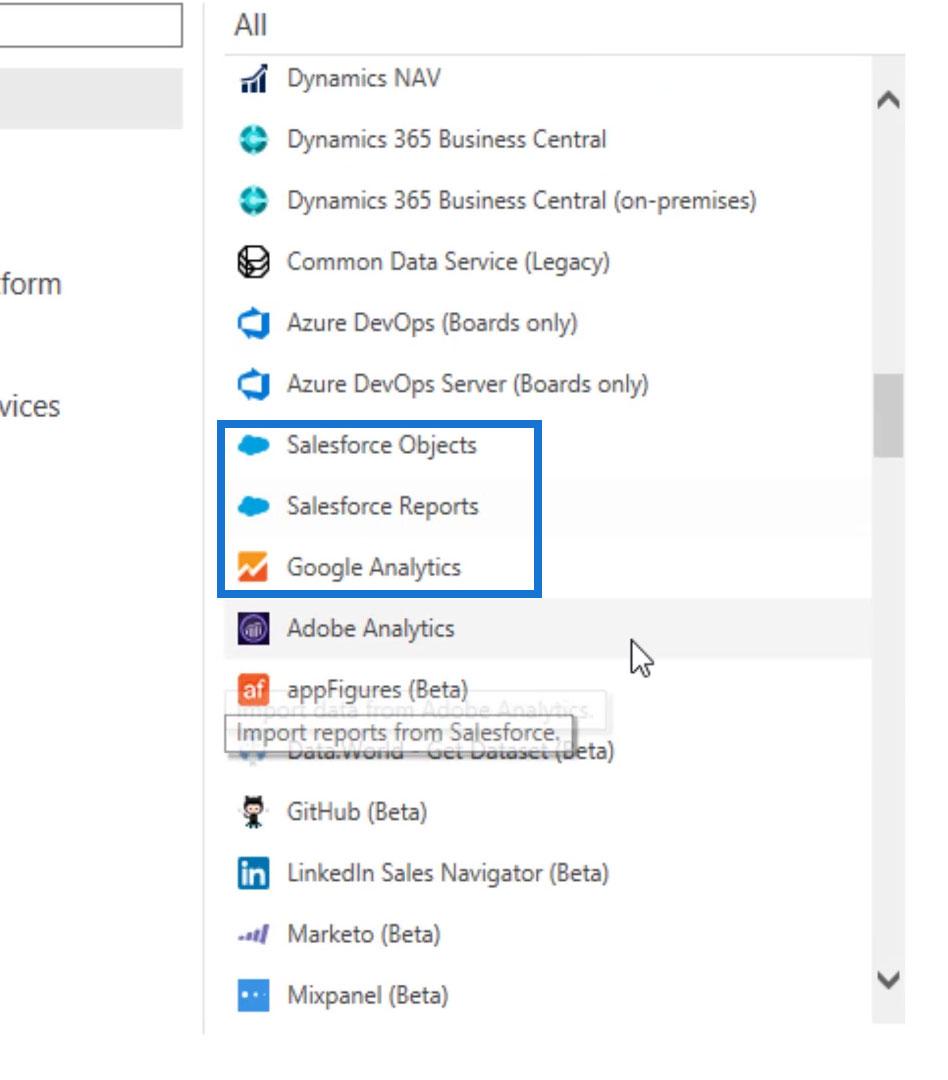
Task: Click the Adobe Analytics purple icon
Action: pyautogui.click(x=253, y=629)
